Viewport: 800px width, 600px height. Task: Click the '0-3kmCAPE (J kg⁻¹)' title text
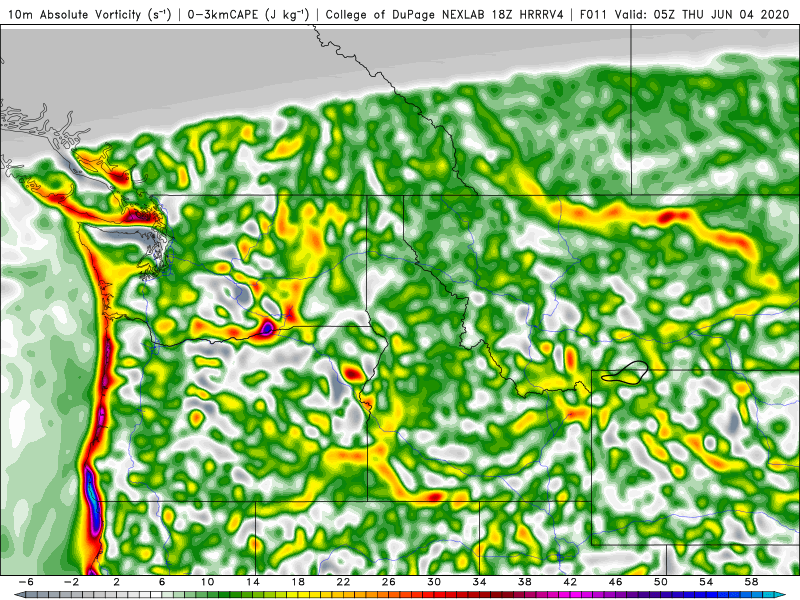coord(248,15)
